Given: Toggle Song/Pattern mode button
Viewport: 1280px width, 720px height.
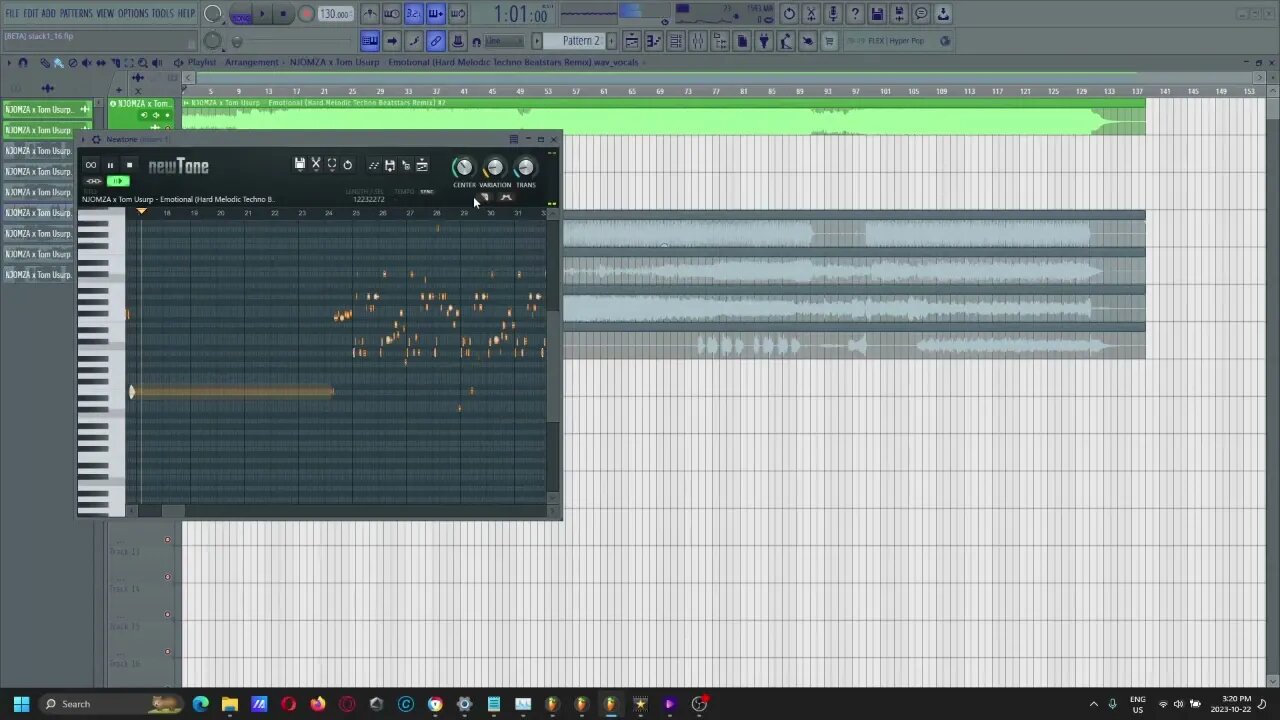Looking at the screenshot, I should coord(241,14).
